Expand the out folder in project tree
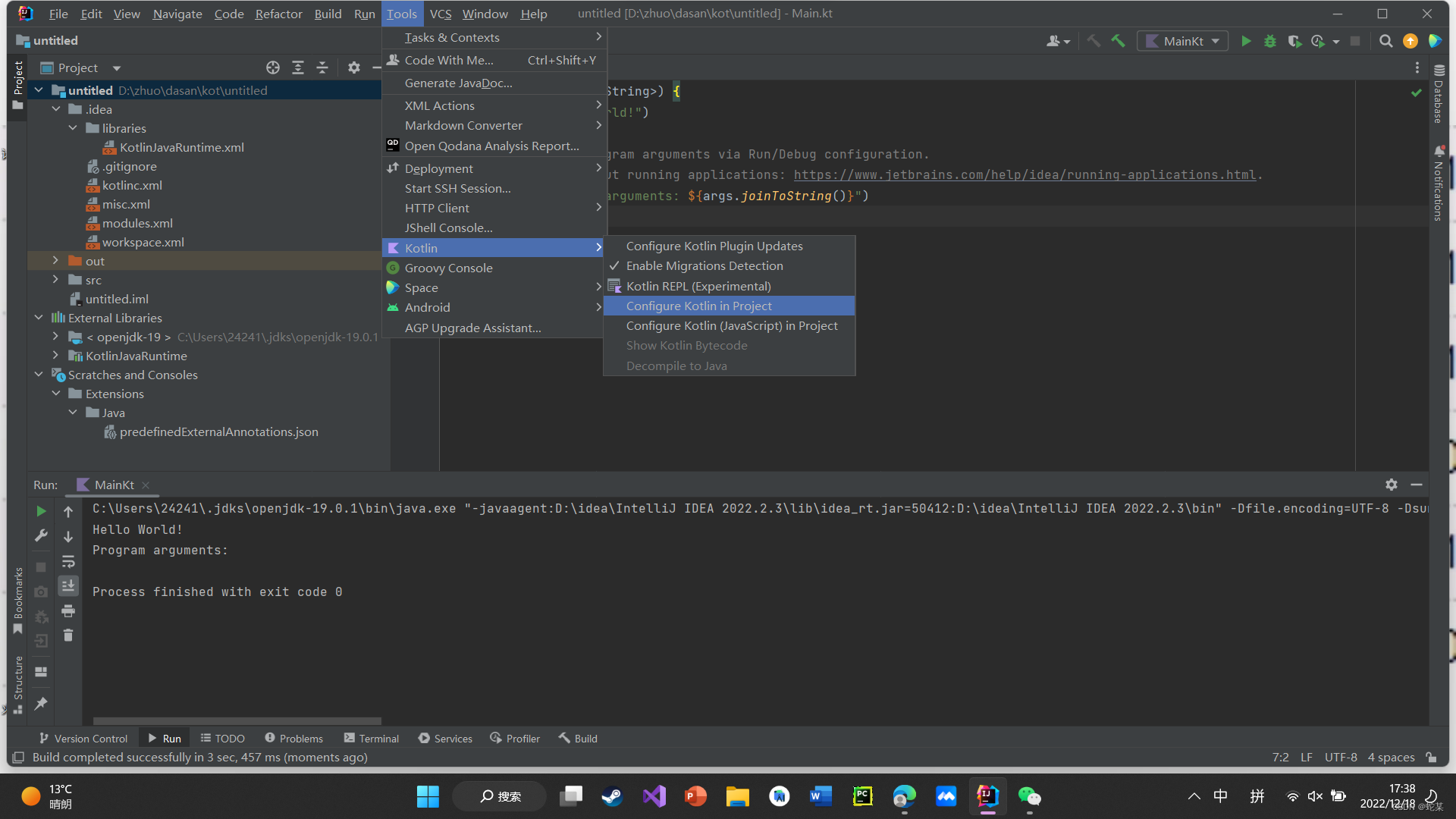Image resolution: width=1456 pixels, height=819 pixels. point(55,261)
